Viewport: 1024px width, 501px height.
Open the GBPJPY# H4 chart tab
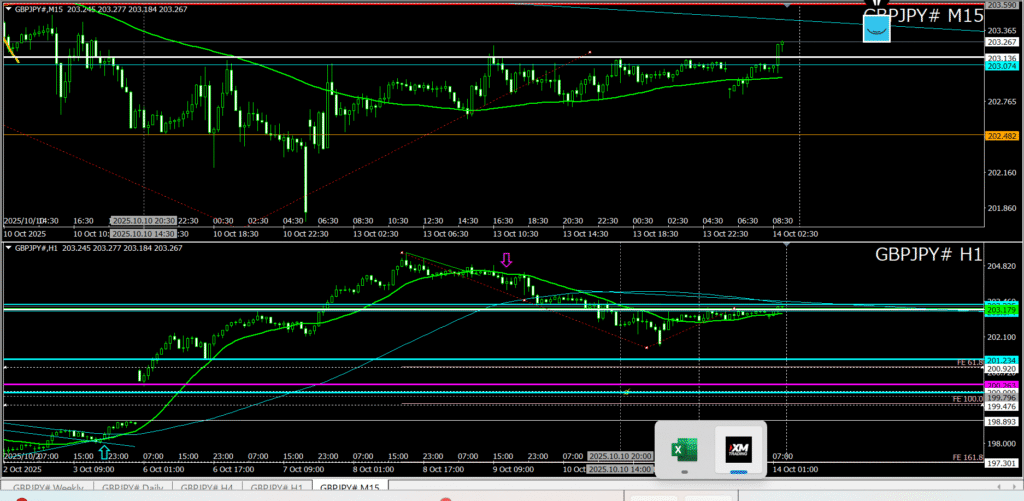click(x=207, y=488)
